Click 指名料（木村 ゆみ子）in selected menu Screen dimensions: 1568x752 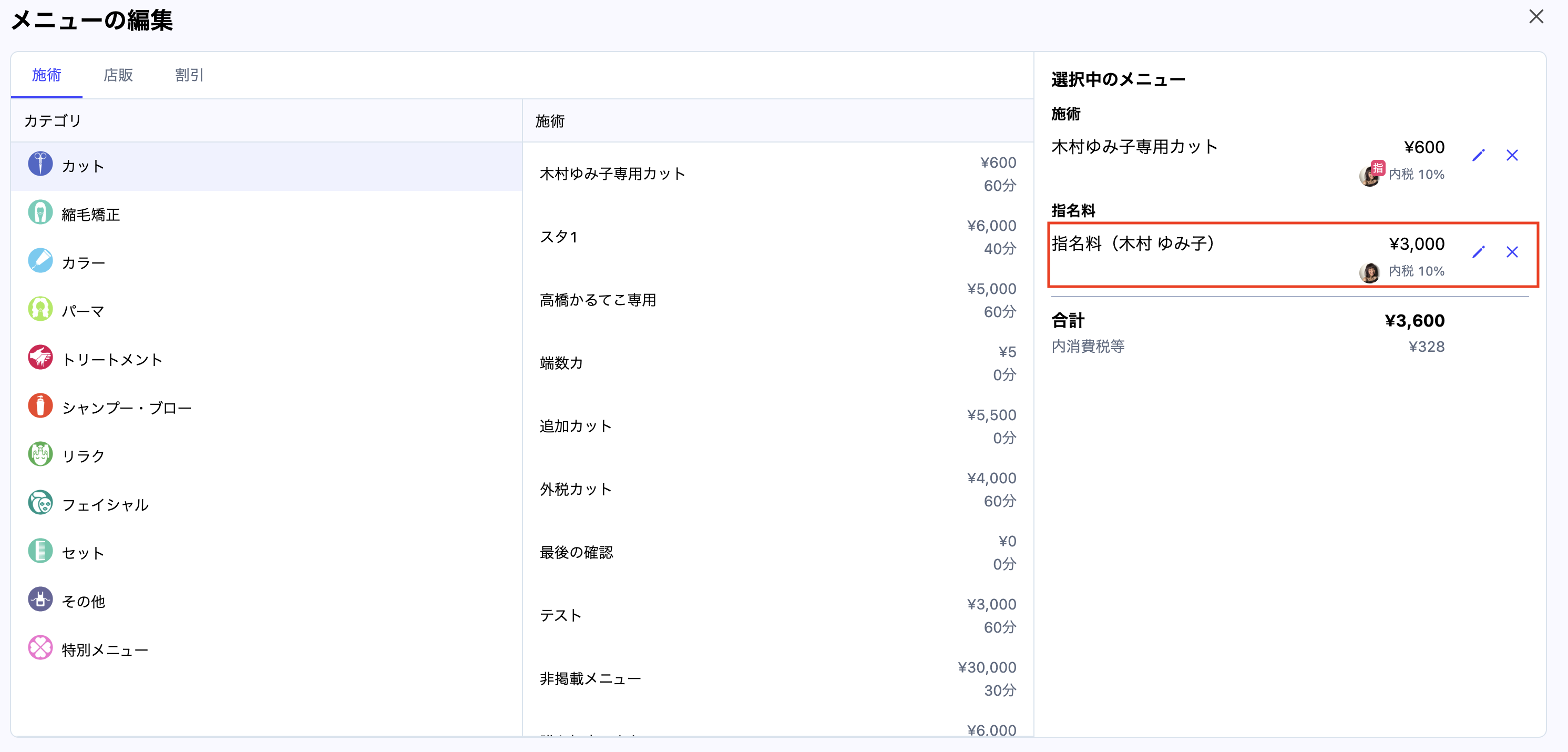click(x=1133, y=243)
